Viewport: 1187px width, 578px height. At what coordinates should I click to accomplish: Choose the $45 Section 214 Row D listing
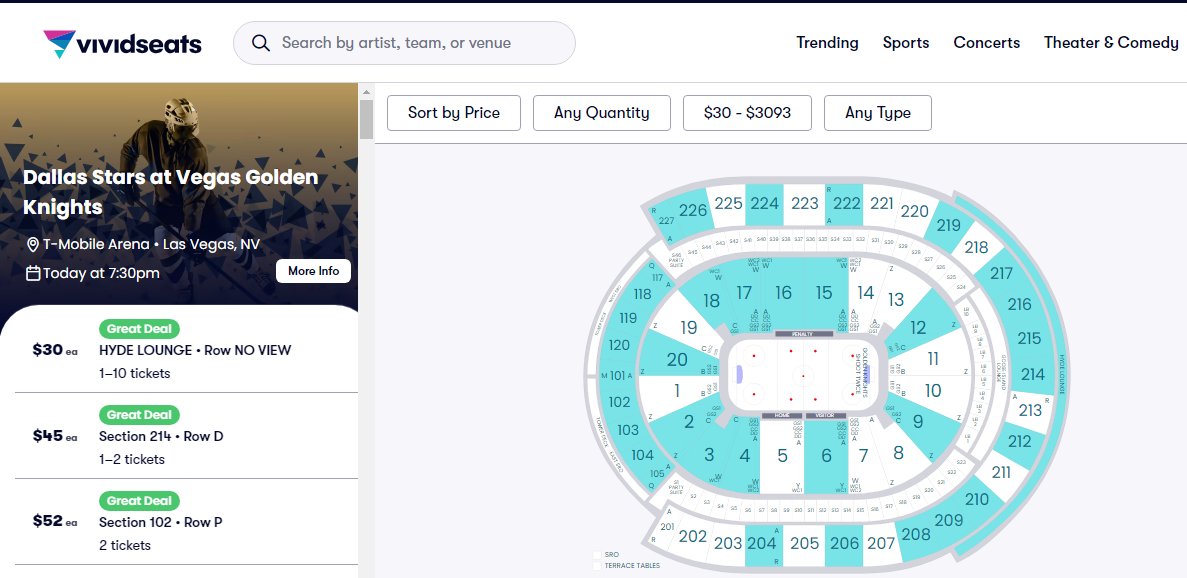pos(180,437)
